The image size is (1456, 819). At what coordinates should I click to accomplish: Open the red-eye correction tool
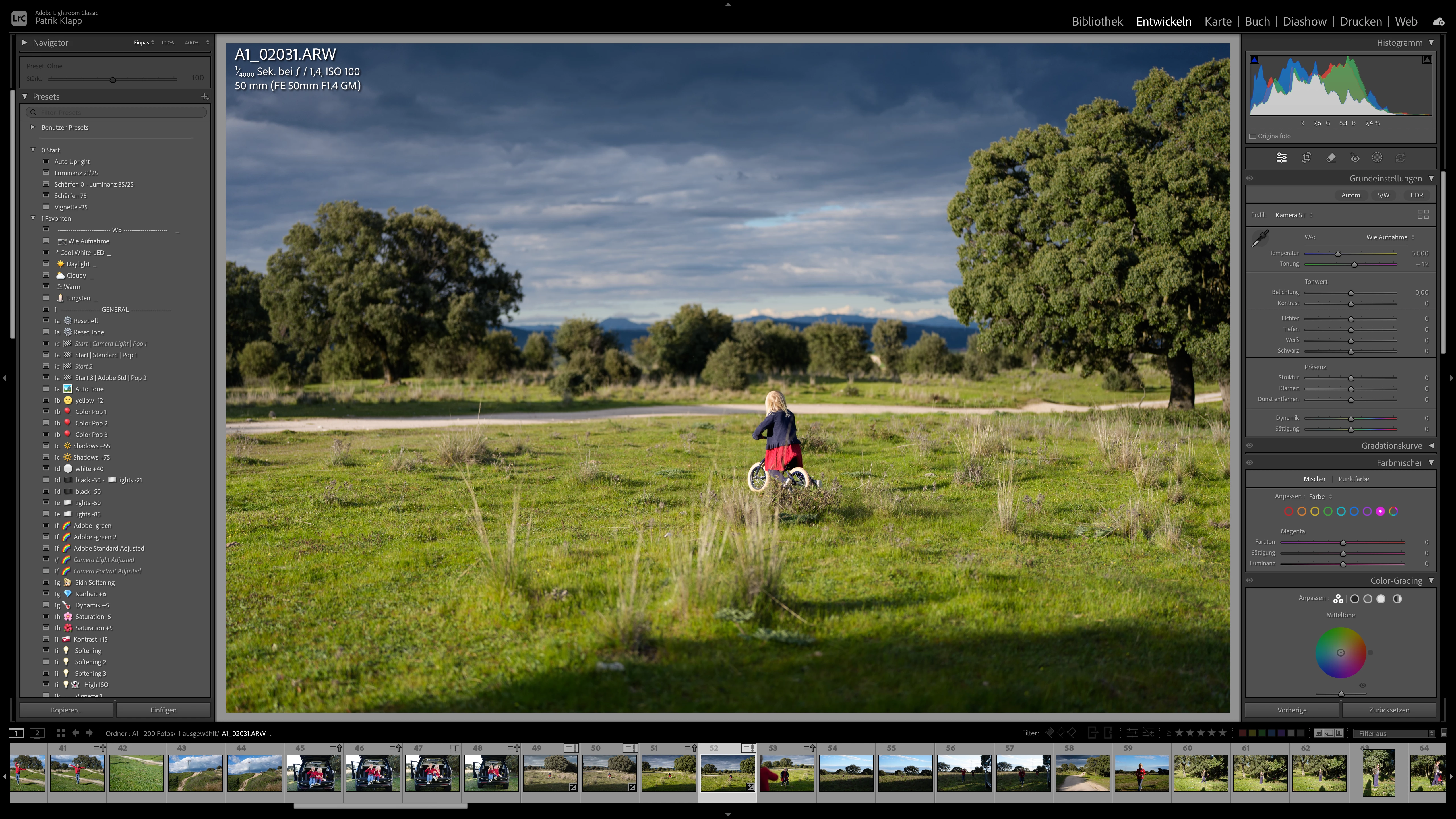click(x=1355, y=158)
